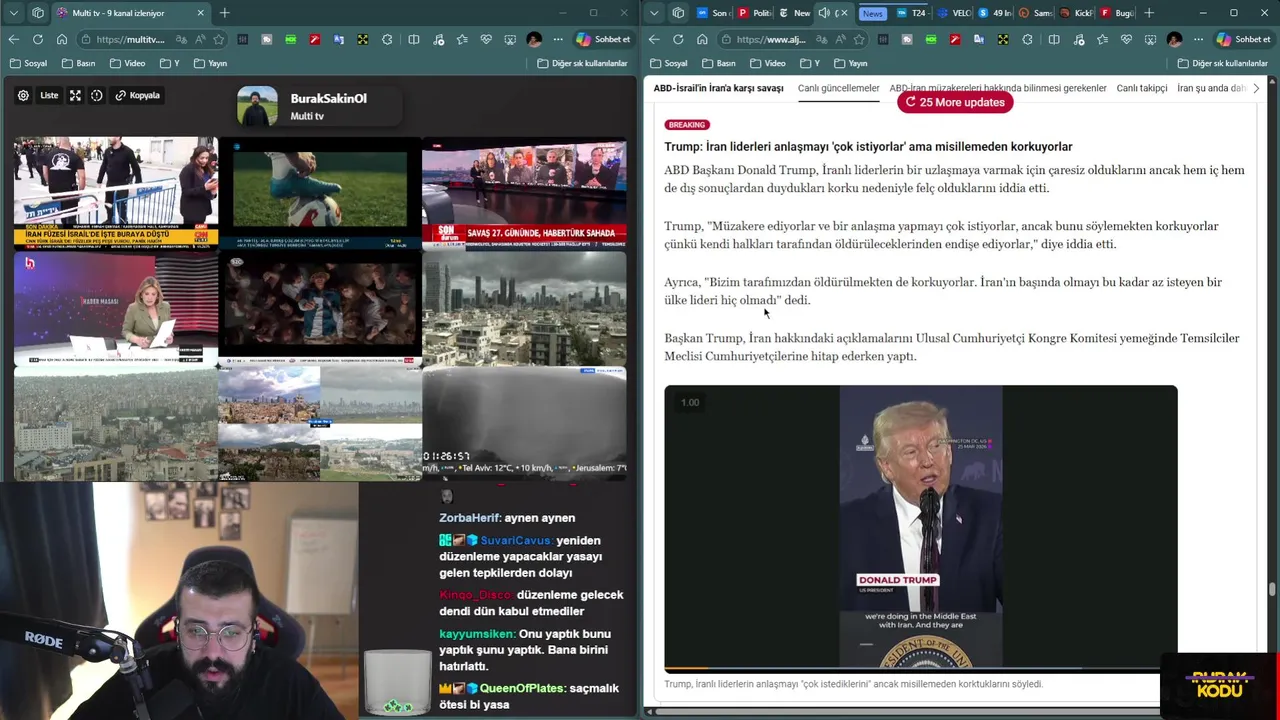The width and height of the screenshot is (1280, 720).
Task: Go back in left browser window
Action: (x=14, y=39)
